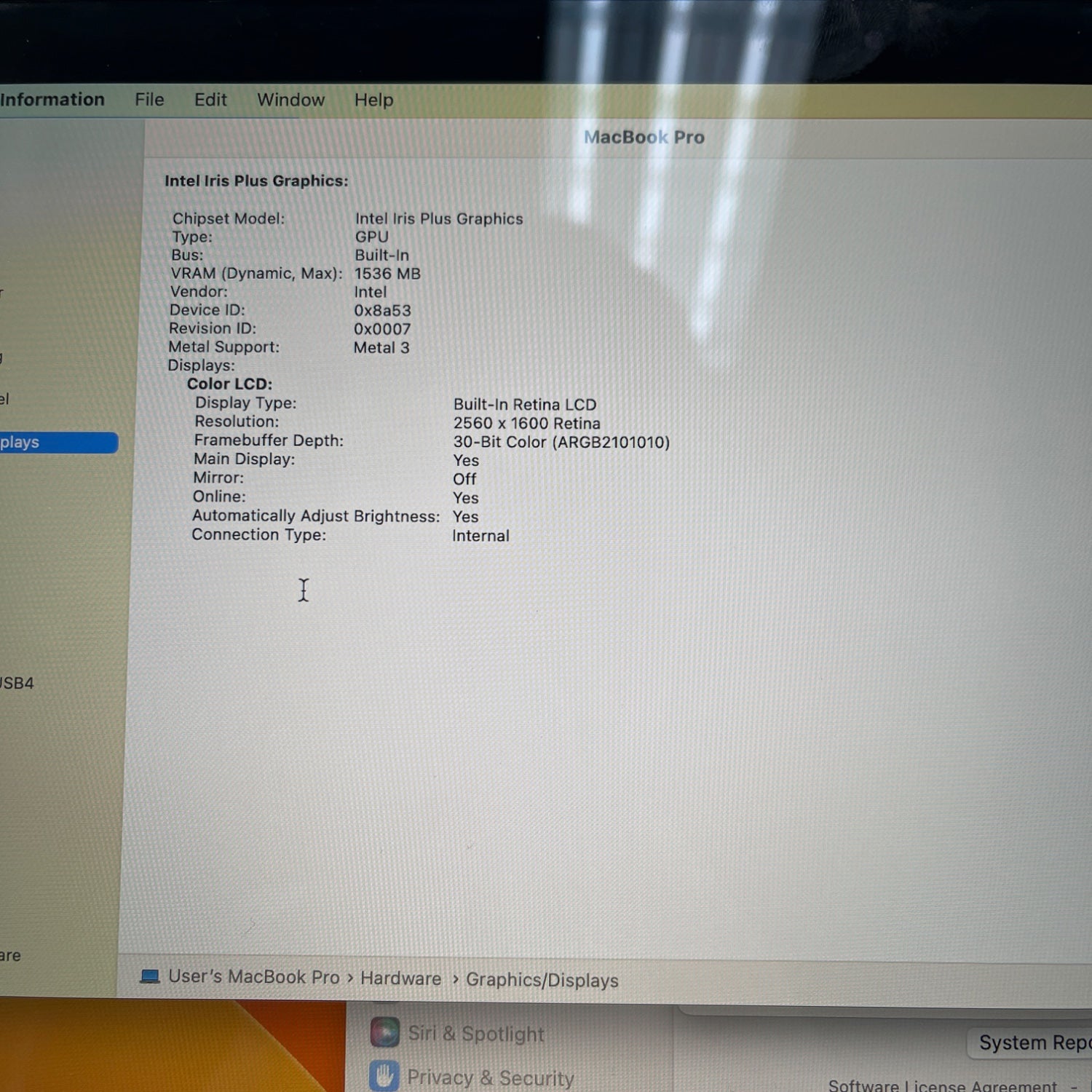Select Graphics/Displays in the path bar
The width and height of the screenshot is (1092, 1092).
(542, 980)
